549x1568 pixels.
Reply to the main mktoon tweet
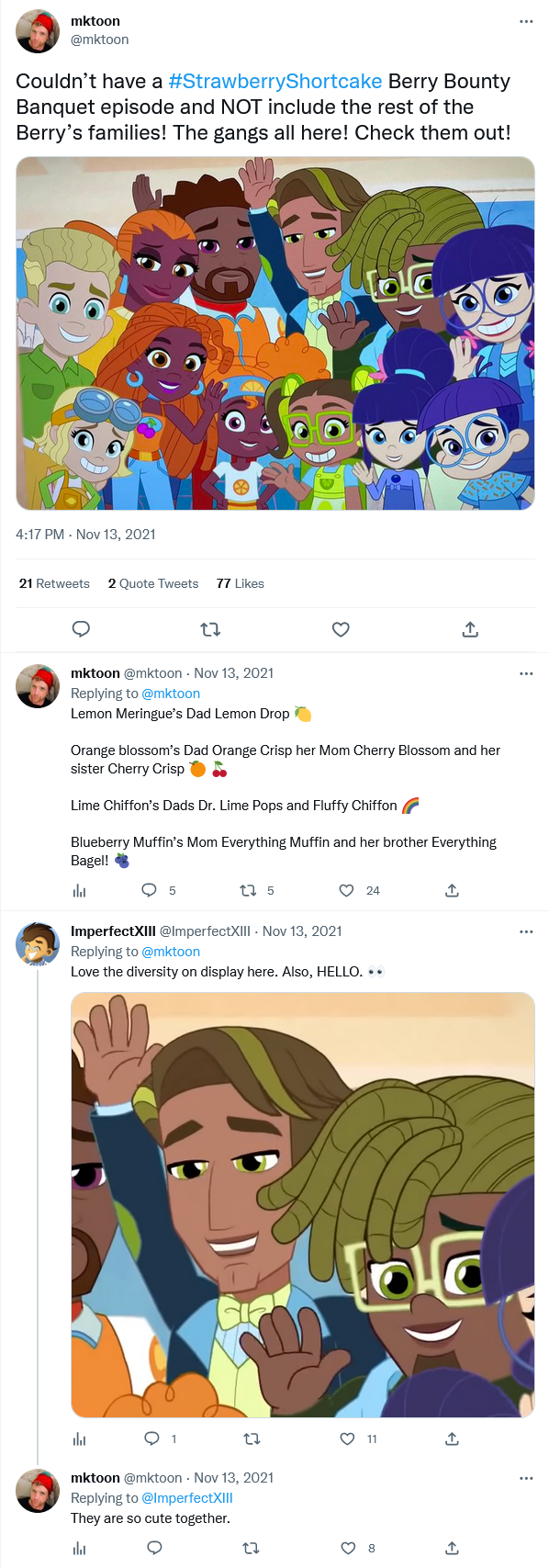tap(81, 629)
